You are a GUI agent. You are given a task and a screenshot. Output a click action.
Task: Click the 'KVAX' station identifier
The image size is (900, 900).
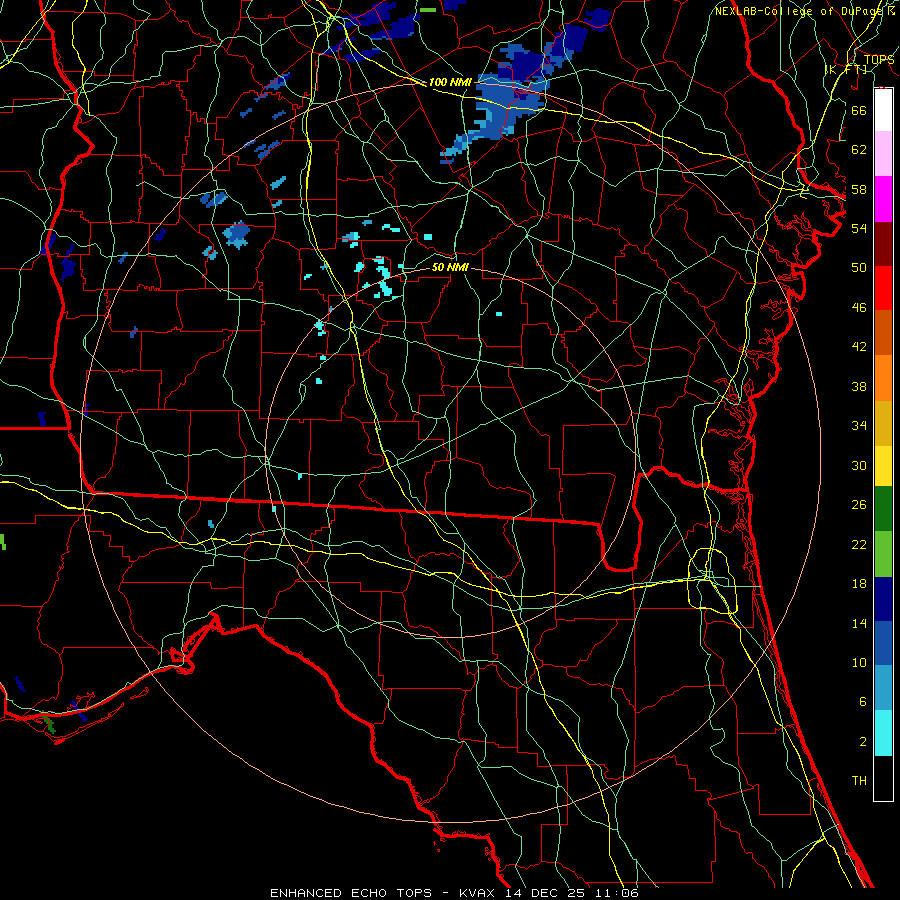(478, 893)
